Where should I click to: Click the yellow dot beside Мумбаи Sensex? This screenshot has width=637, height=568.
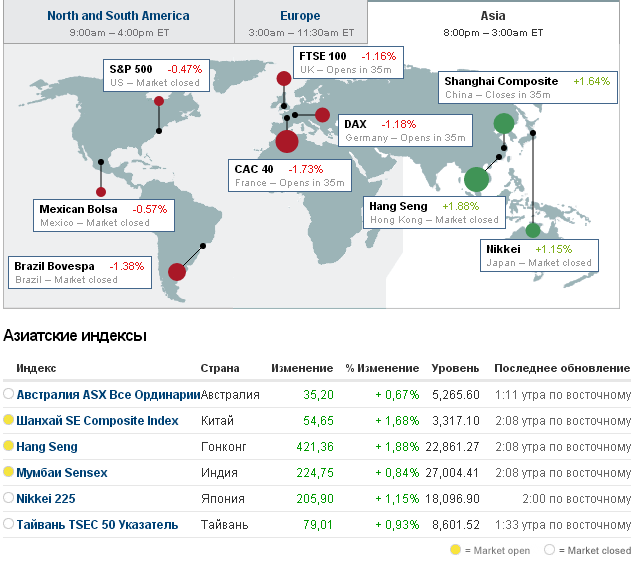tap(9, 472)
